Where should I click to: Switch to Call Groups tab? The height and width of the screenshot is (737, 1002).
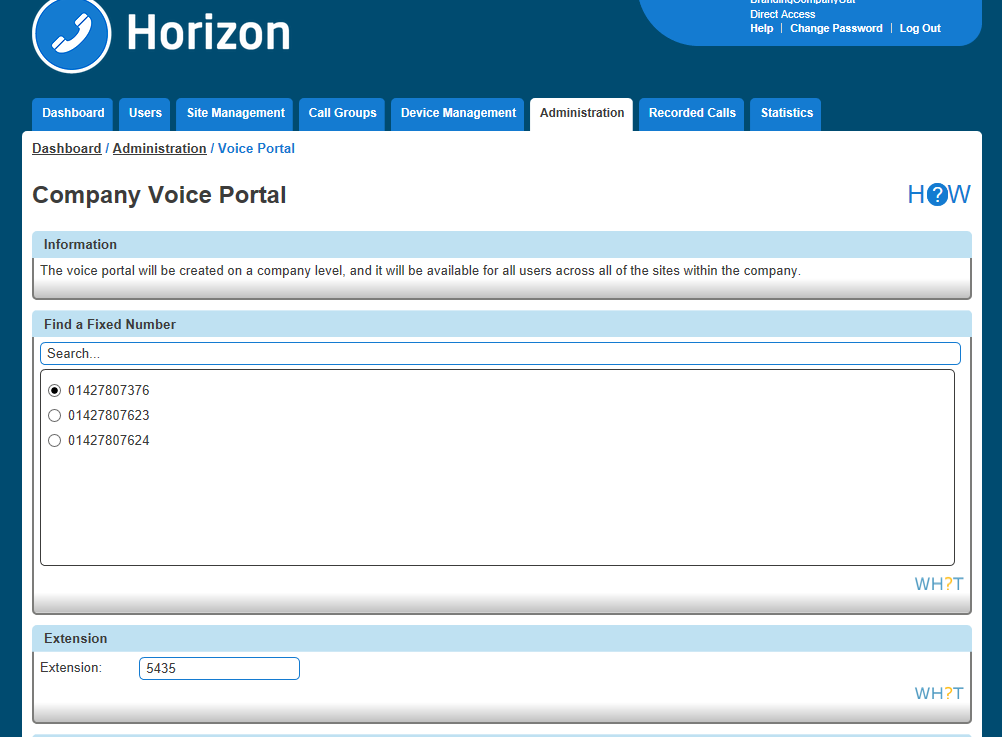coord(342,114)
